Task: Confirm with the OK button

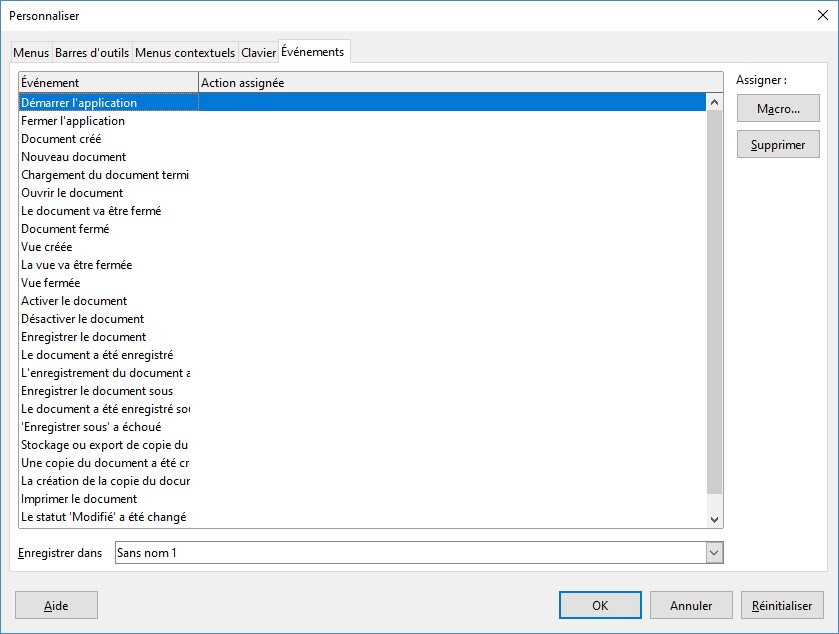Action: [600, 605]
